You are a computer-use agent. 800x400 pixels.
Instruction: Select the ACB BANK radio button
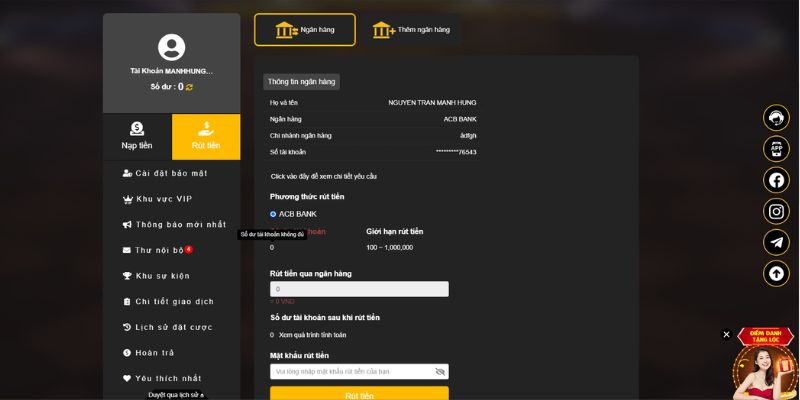tap(273, 214)
